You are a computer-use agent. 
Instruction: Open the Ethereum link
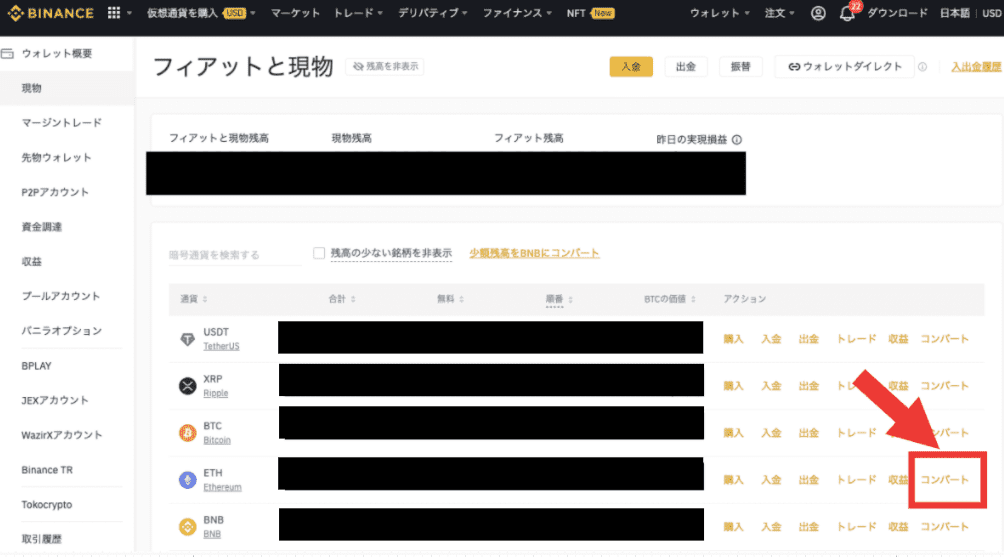tap(222, 487)
